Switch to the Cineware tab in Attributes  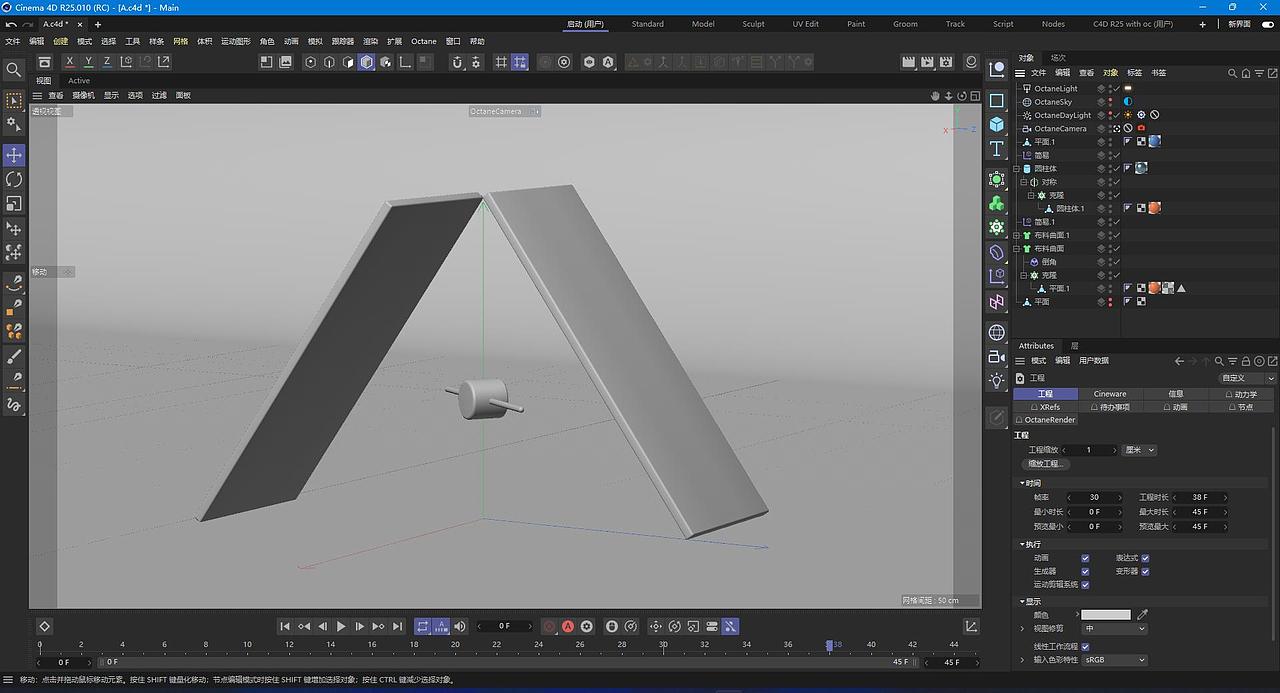tap(1110, 394)
